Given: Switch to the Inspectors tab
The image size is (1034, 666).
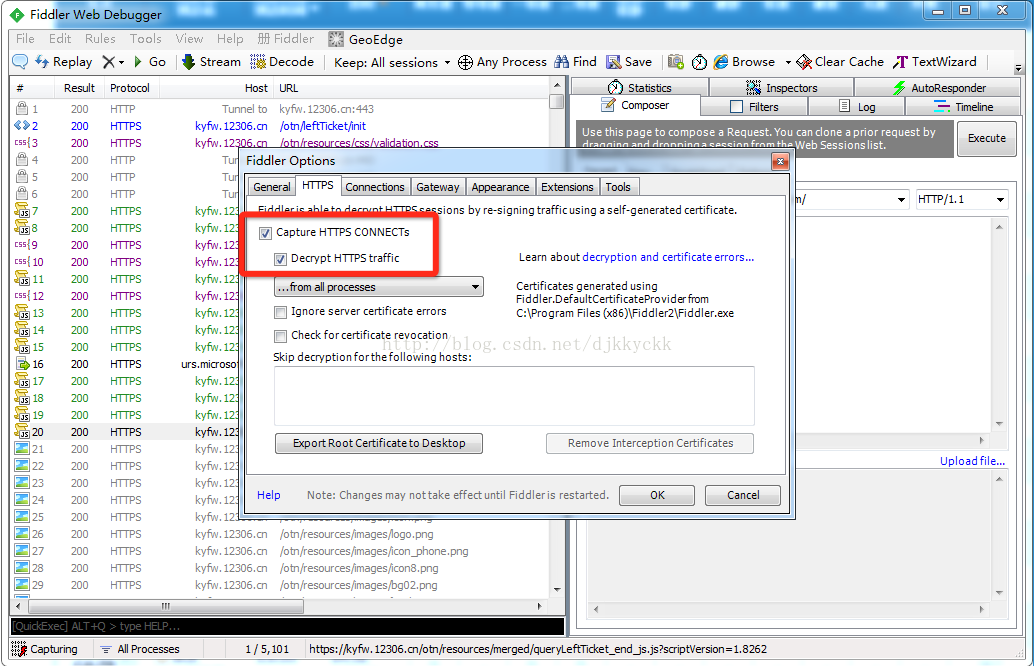Looking at the screenshot, I should (782, 87).
